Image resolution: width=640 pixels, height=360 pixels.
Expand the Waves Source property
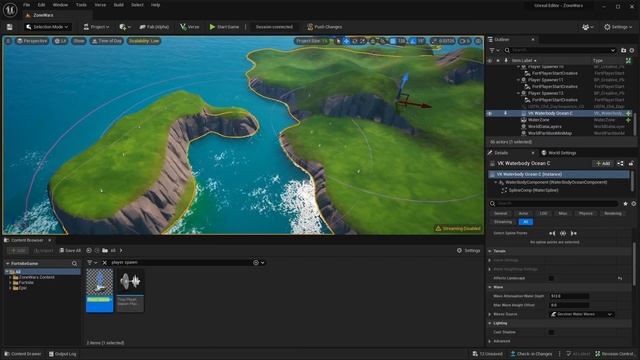point(490,314)
